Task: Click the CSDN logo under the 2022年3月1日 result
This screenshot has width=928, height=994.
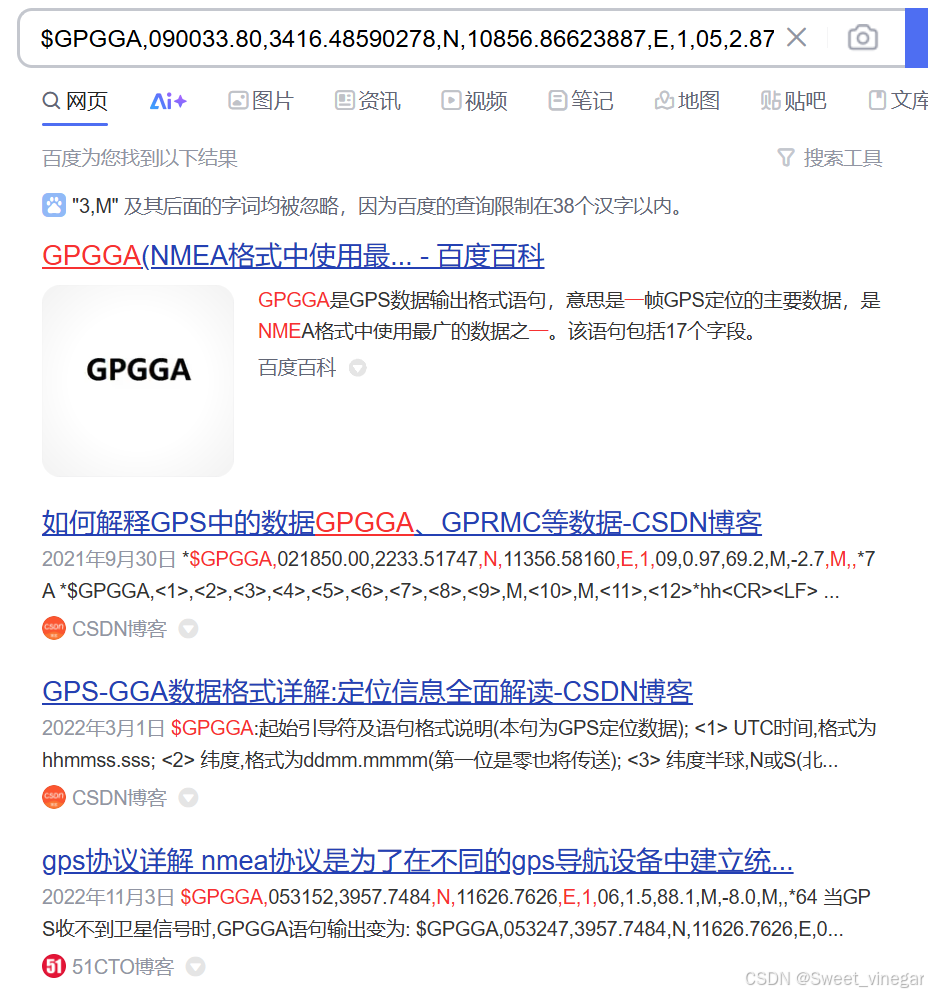Action: 54,797
